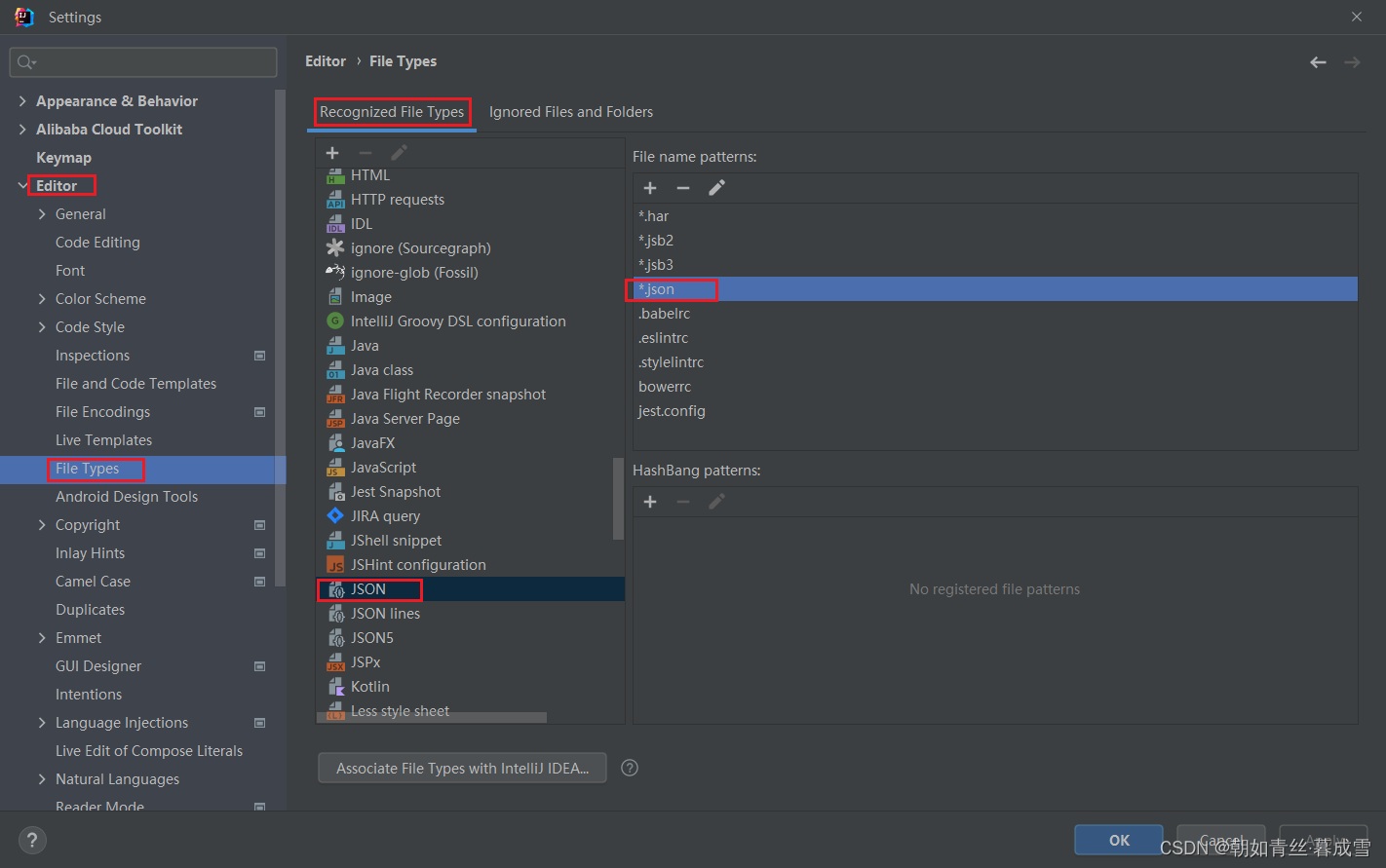
Task: Expand the General settings node
Action: (42, 214)
